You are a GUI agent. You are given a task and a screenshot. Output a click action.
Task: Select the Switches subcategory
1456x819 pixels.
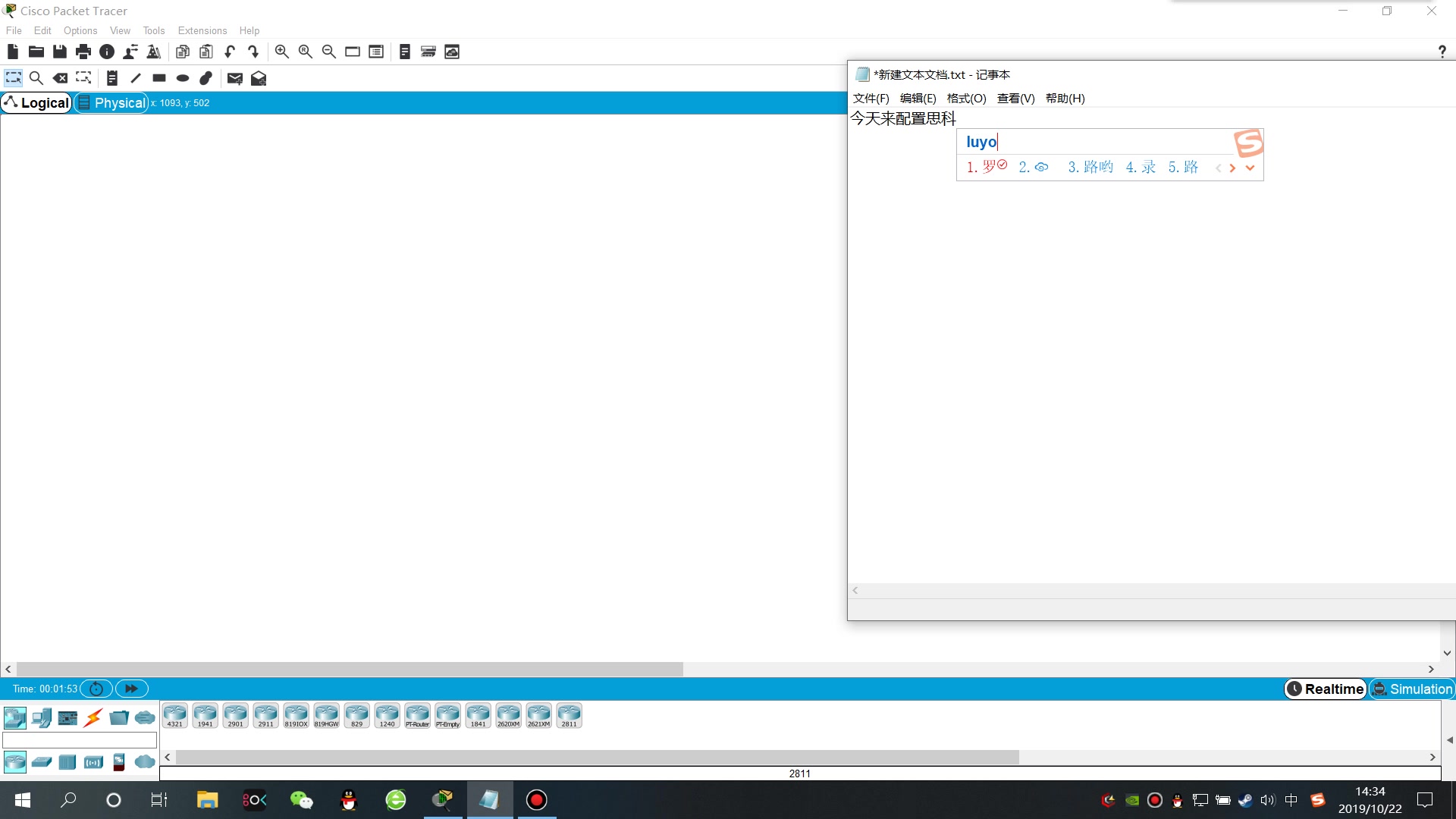tap(42, 761)
